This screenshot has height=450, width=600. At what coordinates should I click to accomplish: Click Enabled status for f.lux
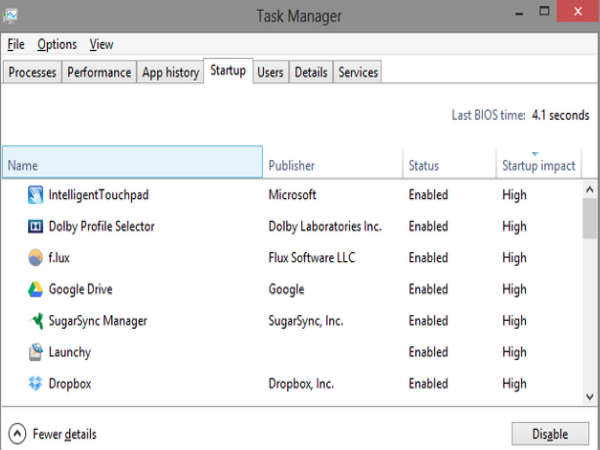coord(428,258)
